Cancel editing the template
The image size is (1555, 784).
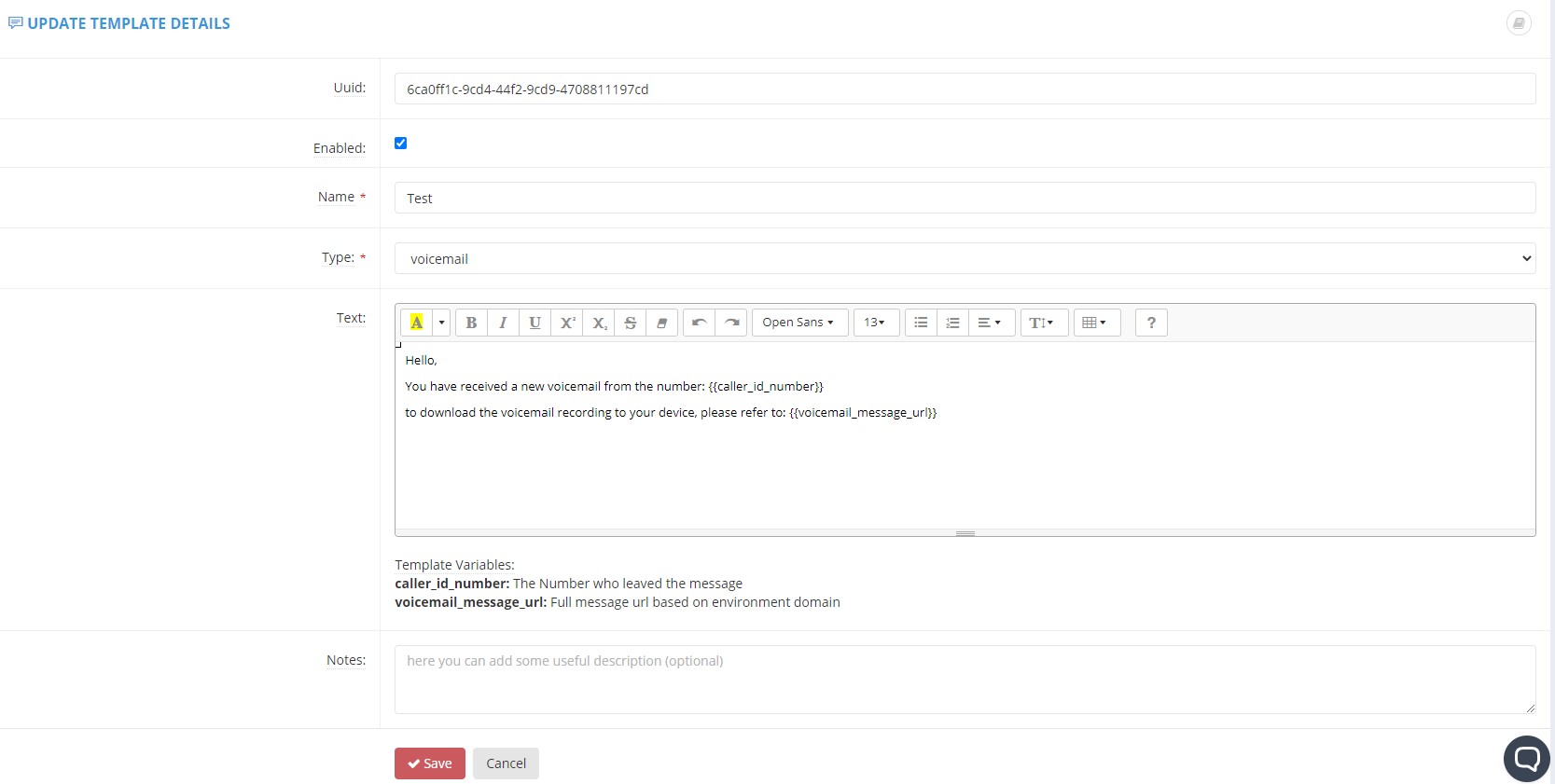(x=506, y=763)
